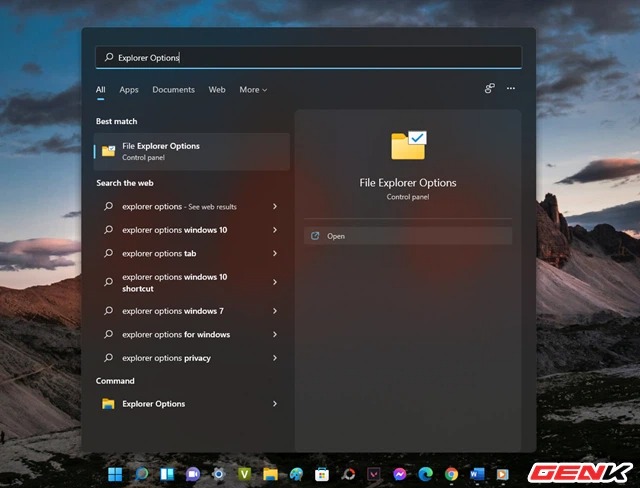The width and height of the screenshot is (640, 488).
Task: Expand the 'explorer options privacy' suggestion arrow
Action: pyautogui.click(x=275, y=358)
